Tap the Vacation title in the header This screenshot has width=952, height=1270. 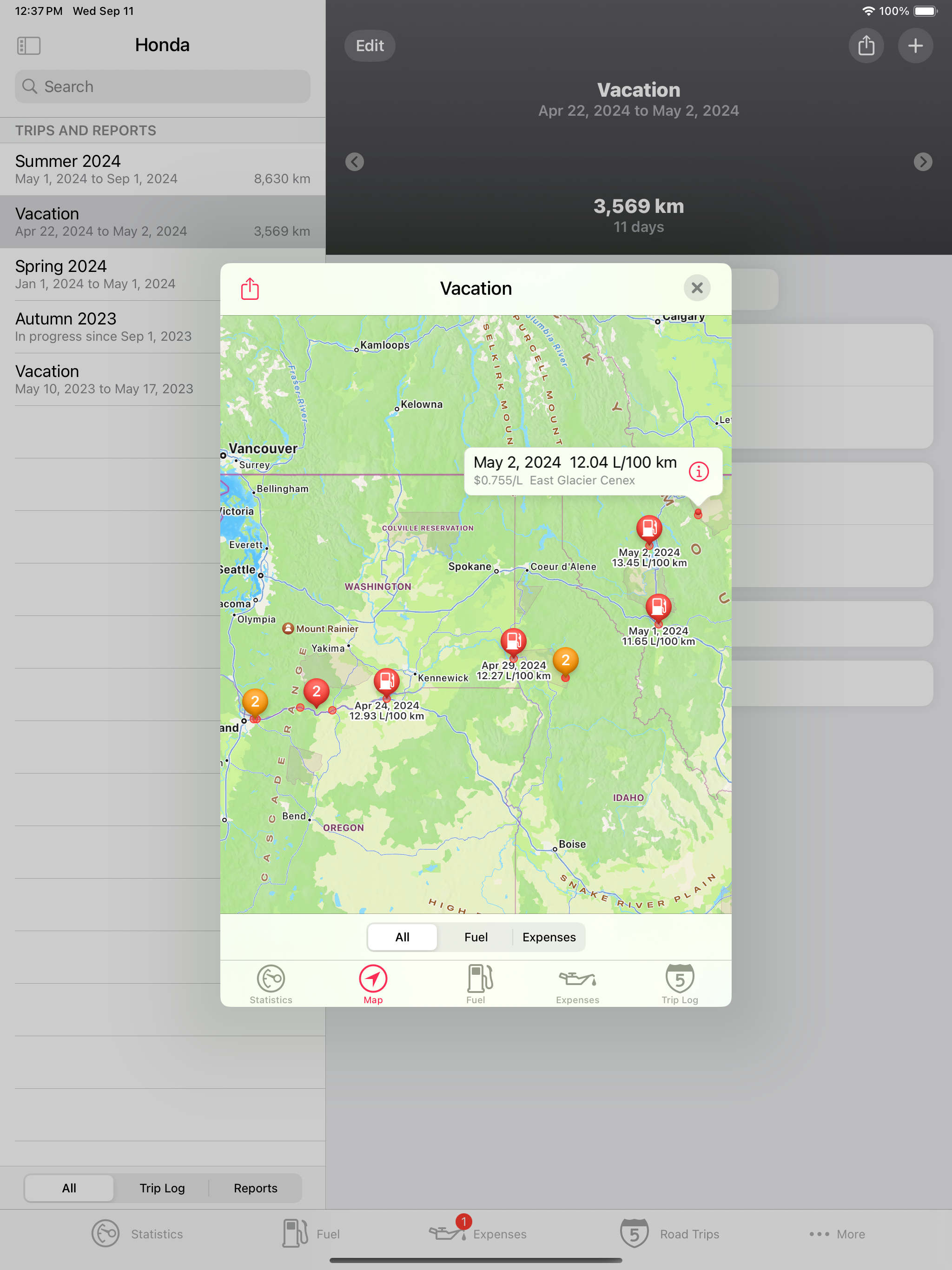click(639, 90)
